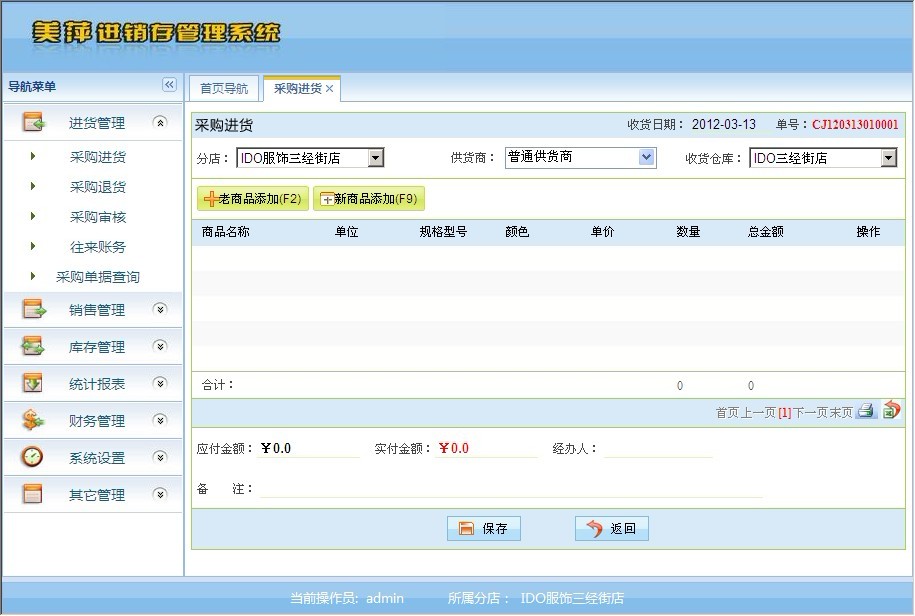Collapse the navigation menu with double-arrow icon
Image resolution: width=915 pixels, height=616 pixels.
tap(169, 85)
